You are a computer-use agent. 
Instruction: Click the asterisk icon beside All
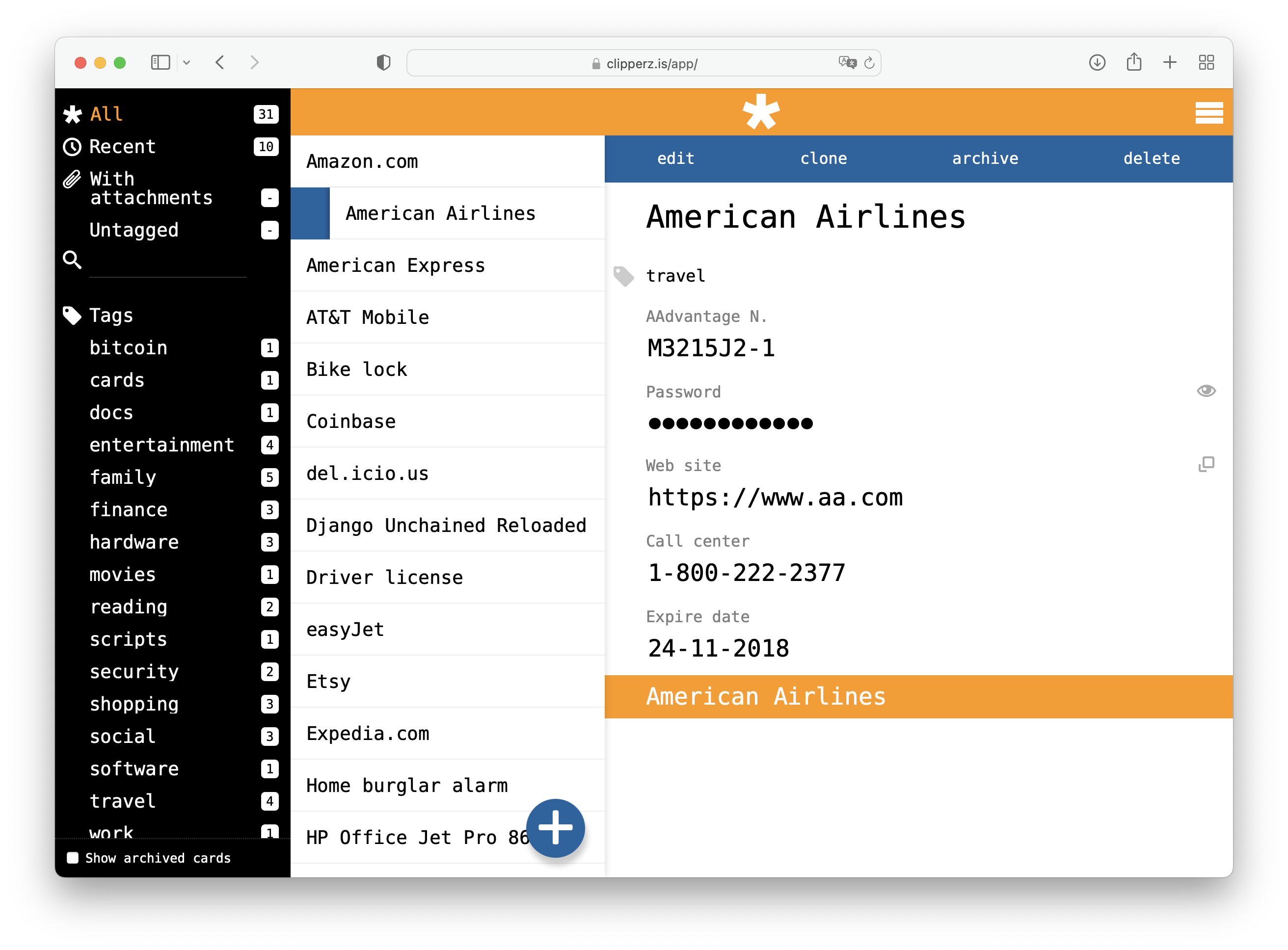[x=72, y=114]
